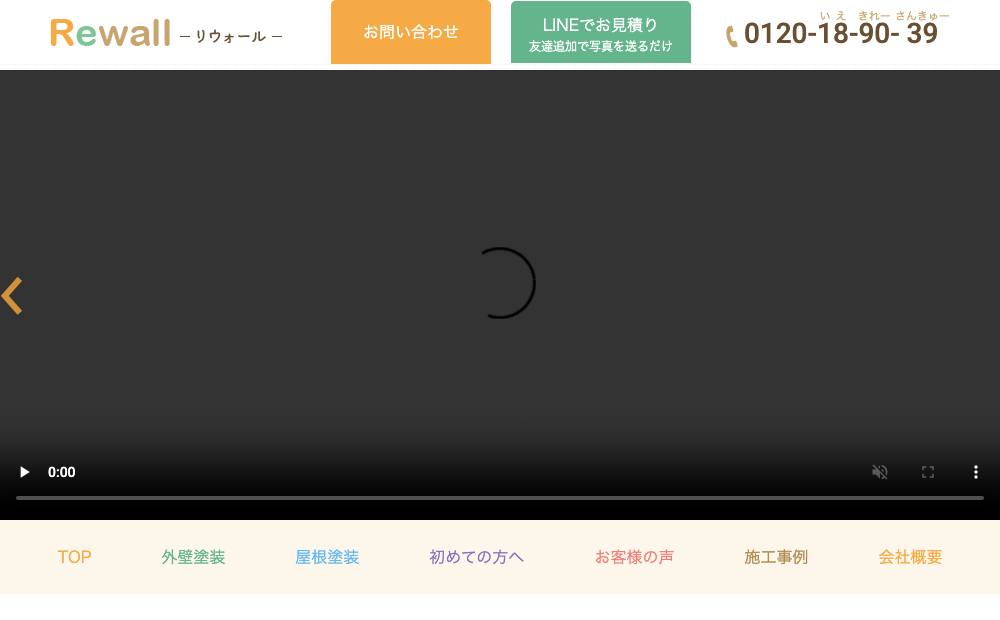Screen dimensions: 1000x620
Task: Play the video
Action: [x=24, y=472]
